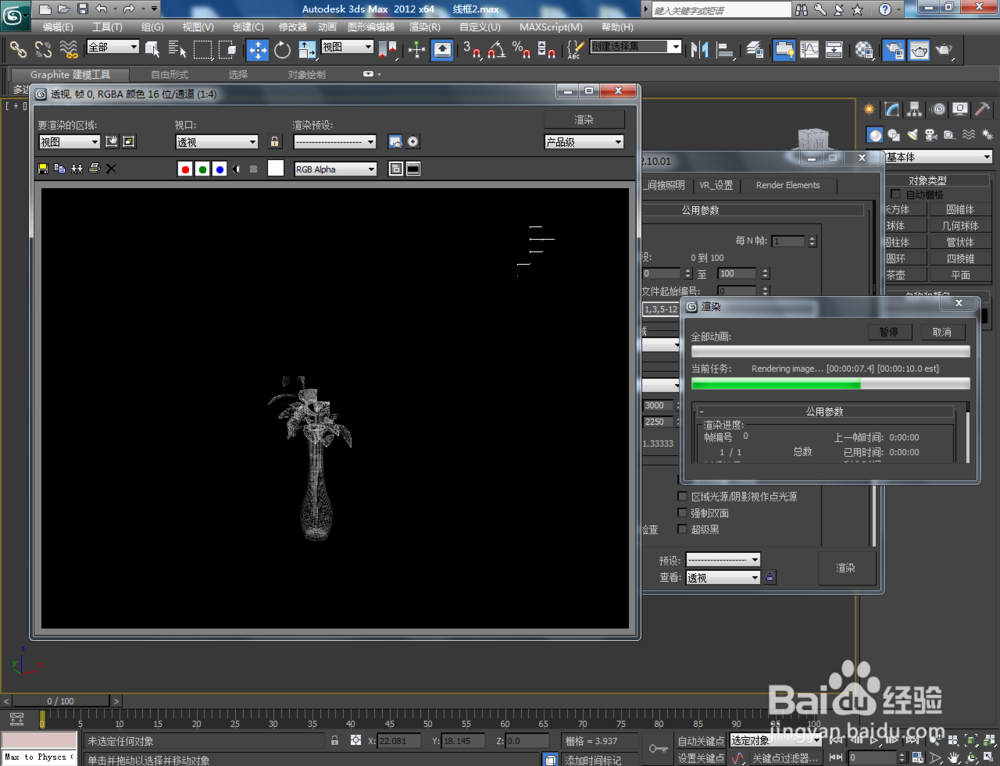Select the Lights category icon

913,135
